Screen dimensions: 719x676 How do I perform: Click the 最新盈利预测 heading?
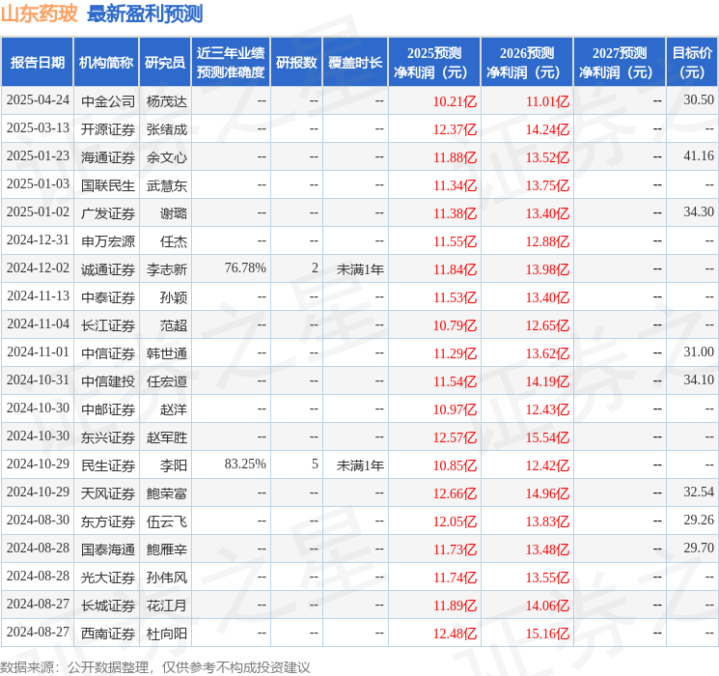pos(145,14)
